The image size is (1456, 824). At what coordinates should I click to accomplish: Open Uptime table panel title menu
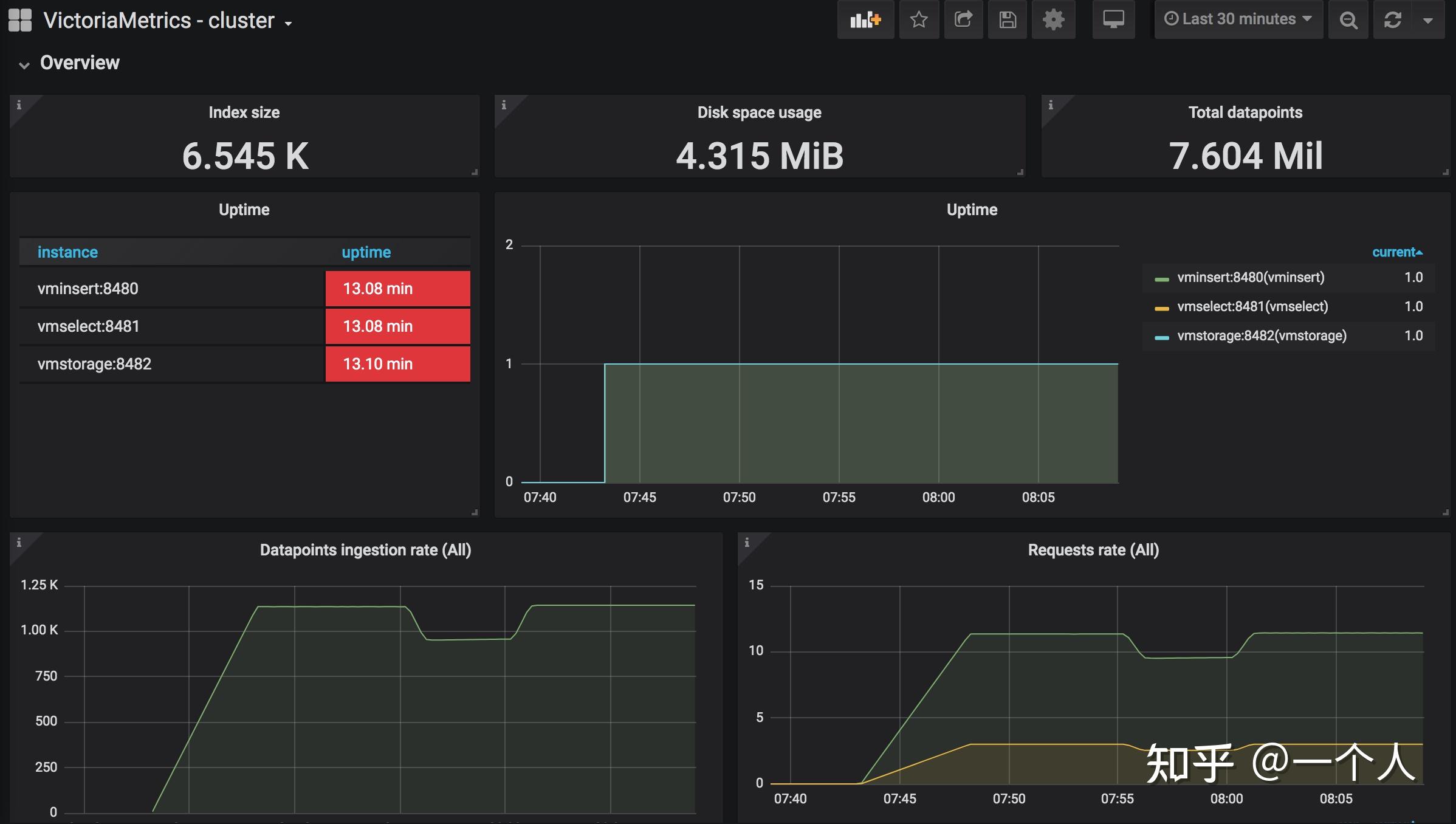tap(244, 210)
